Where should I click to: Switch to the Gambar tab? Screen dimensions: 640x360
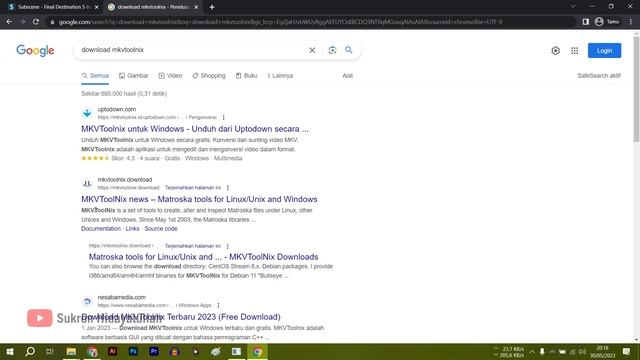133,76
